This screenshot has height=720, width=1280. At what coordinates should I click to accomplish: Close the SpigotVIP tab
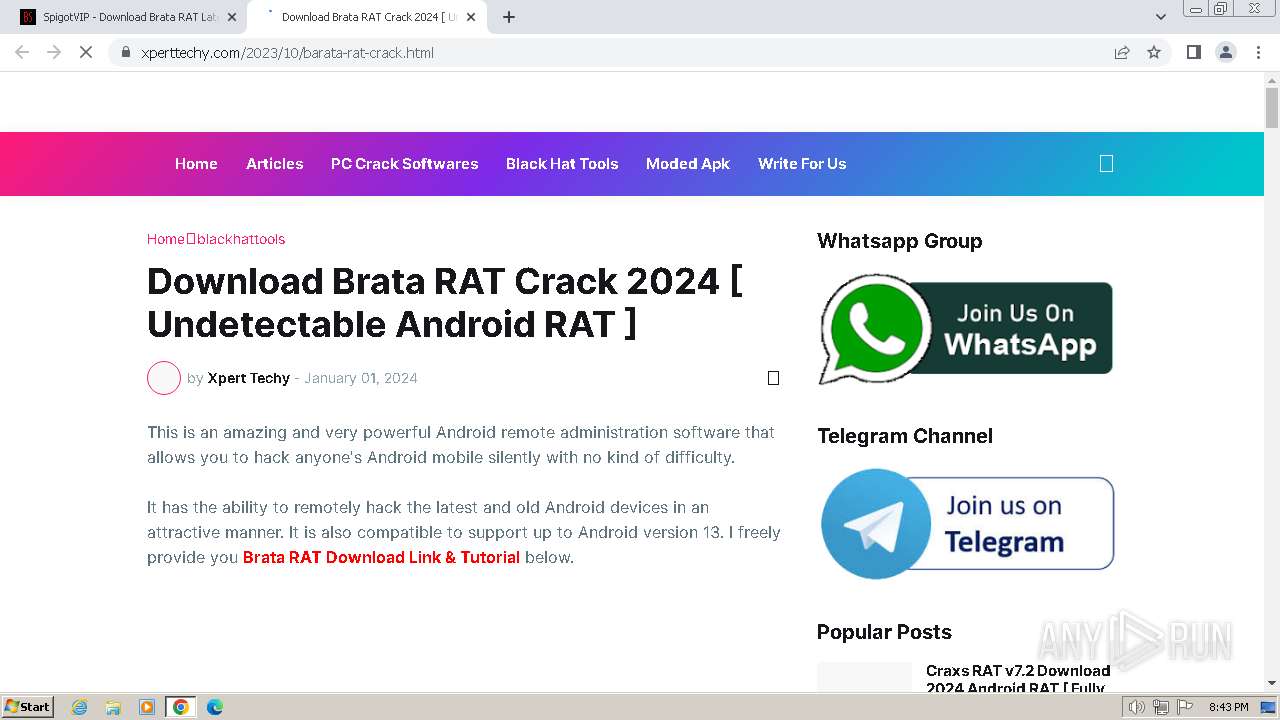pyautogui.click(x=232, y=17)
